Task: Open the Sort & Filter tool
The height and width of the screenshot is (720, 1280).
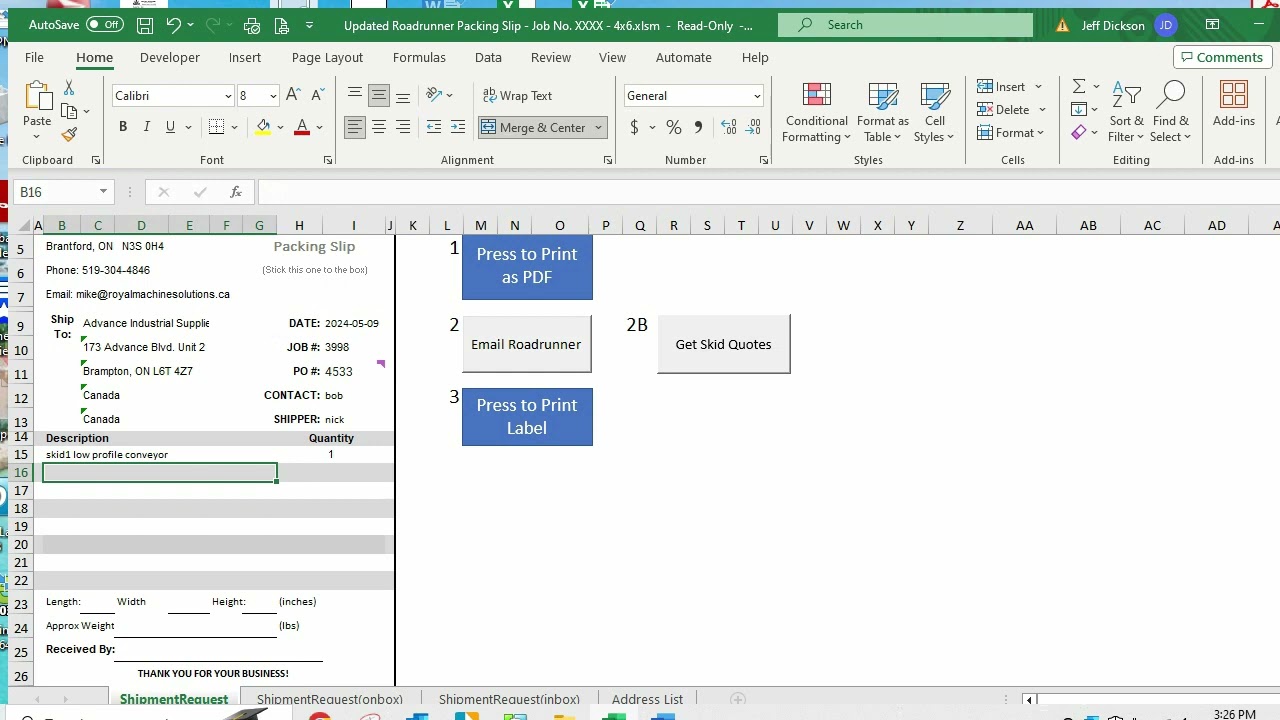Action: (1126, 111)
